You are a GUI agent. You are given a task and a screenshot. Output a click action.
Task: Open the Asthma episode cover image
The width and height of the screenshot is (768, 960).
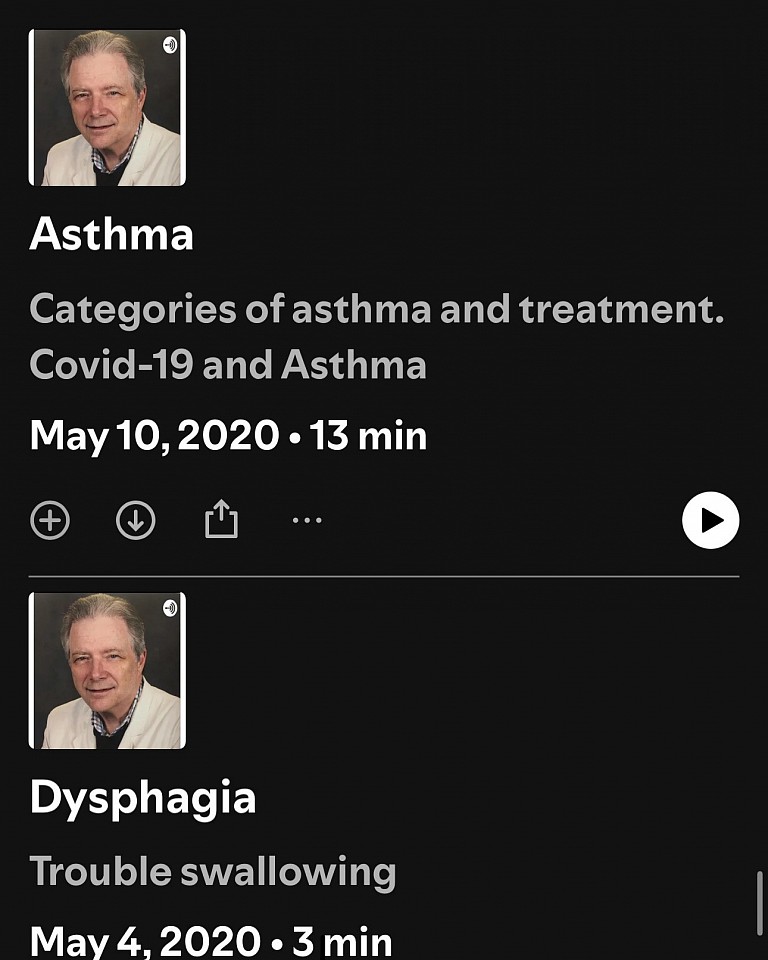click(107, 108)
